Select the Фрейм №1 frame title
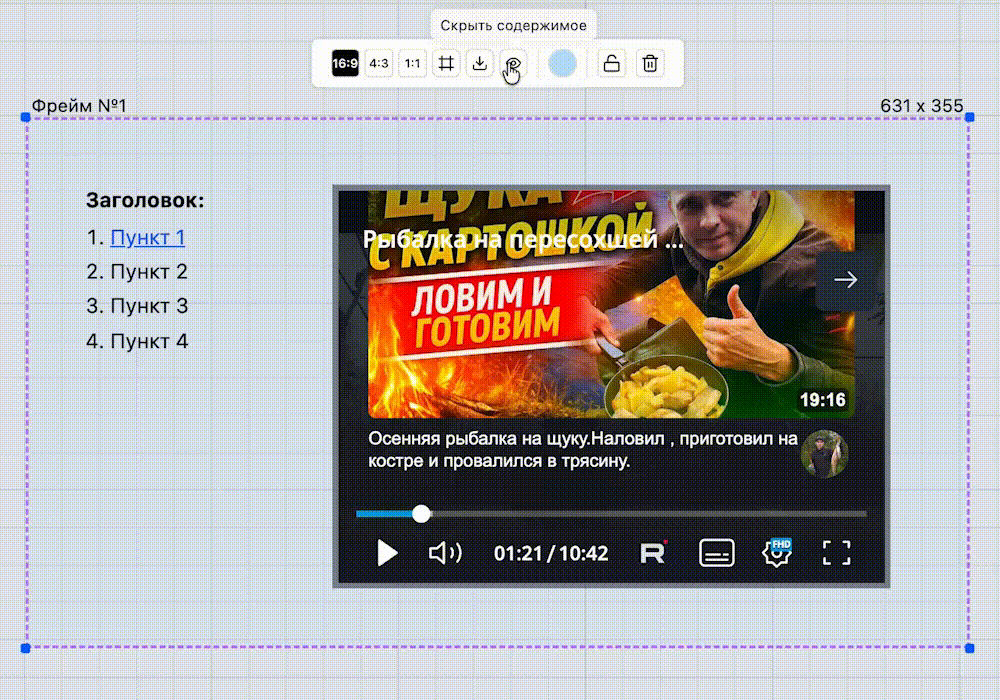This screenshot has height=700, width=1000. click(80, 106)
